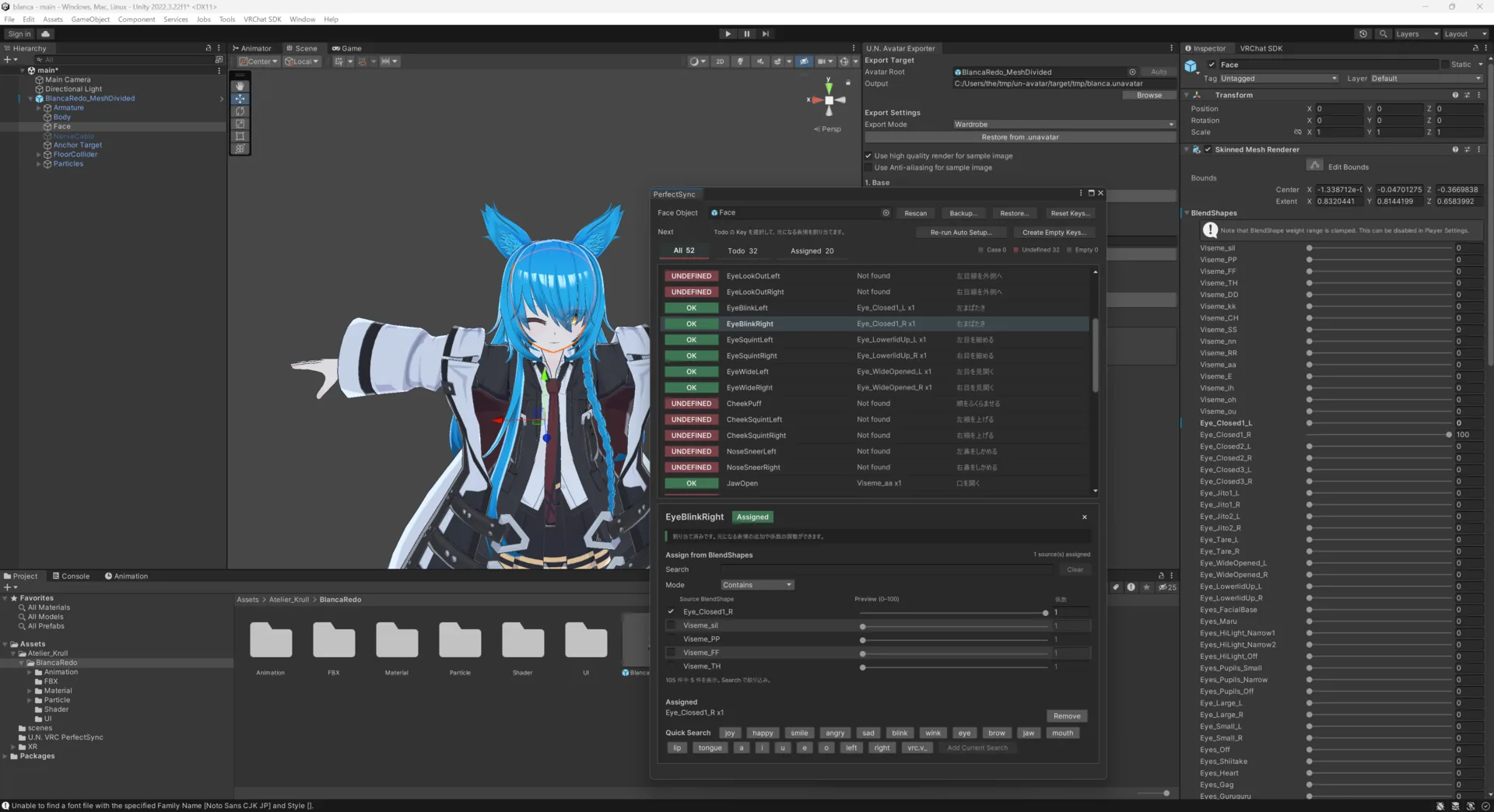Click the blink quick search button
Screen dimensions: 1494x812
[900, 733]
